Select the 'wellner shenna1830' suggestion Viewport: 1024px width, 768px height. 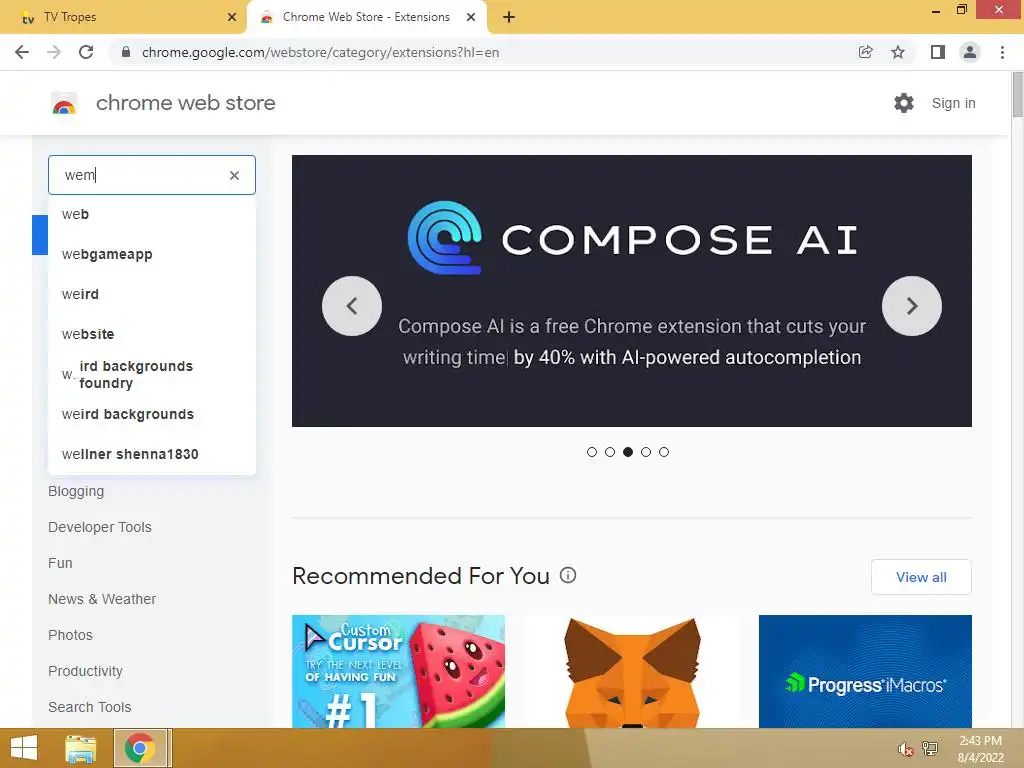pos(152,454)
